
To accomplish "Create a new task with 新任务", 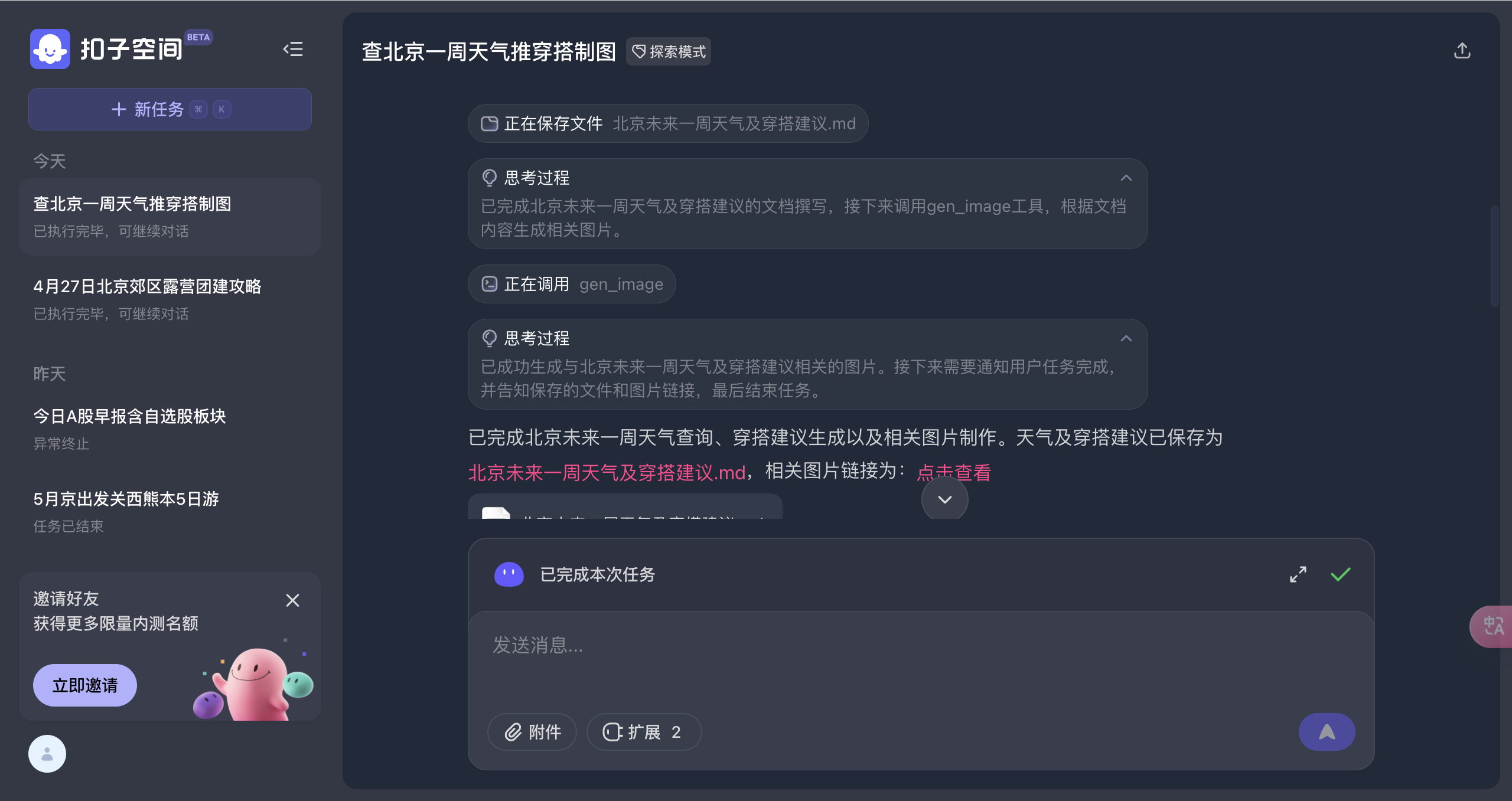I will pyautogui.click(x=170, y=109).
